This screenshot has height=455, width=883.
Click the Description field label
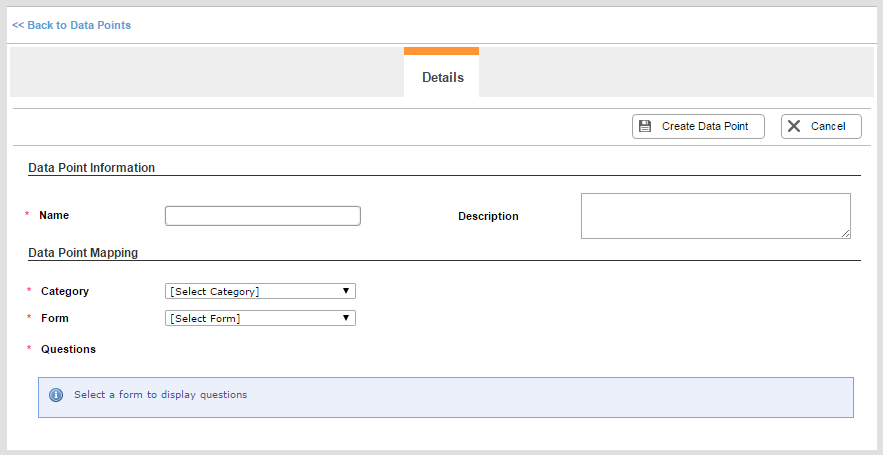point(488,216)
